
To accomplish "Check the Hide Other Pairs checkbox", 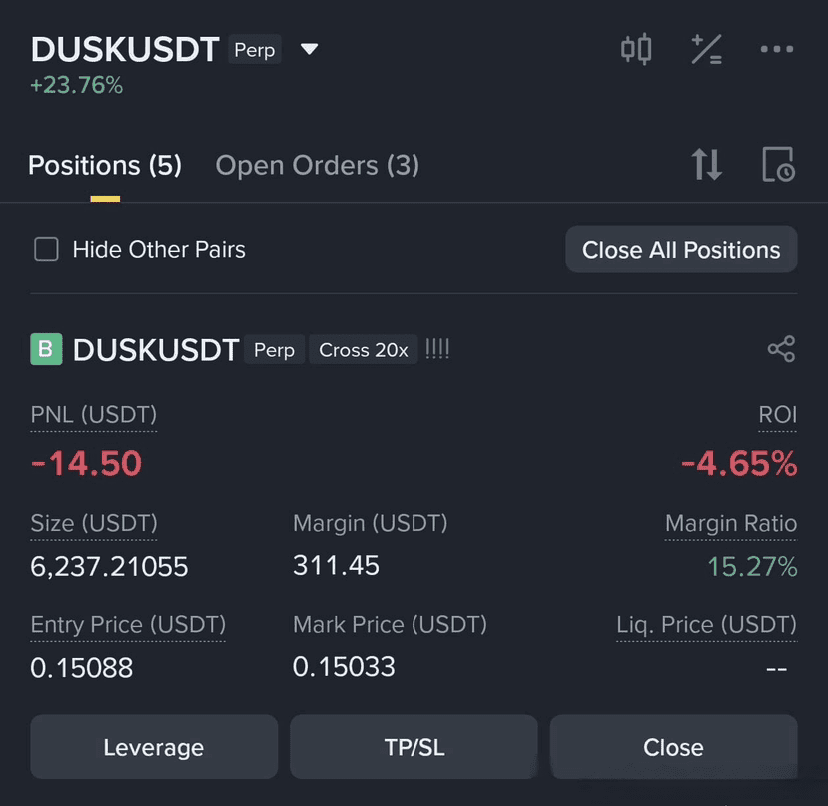I will coord(46,249).
